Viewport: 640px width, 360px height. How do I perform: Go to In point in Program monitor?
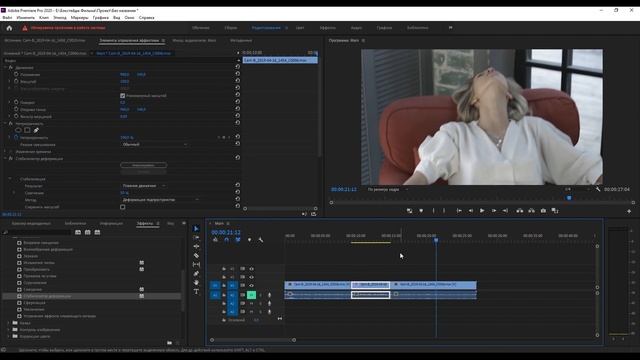(459, 211)
